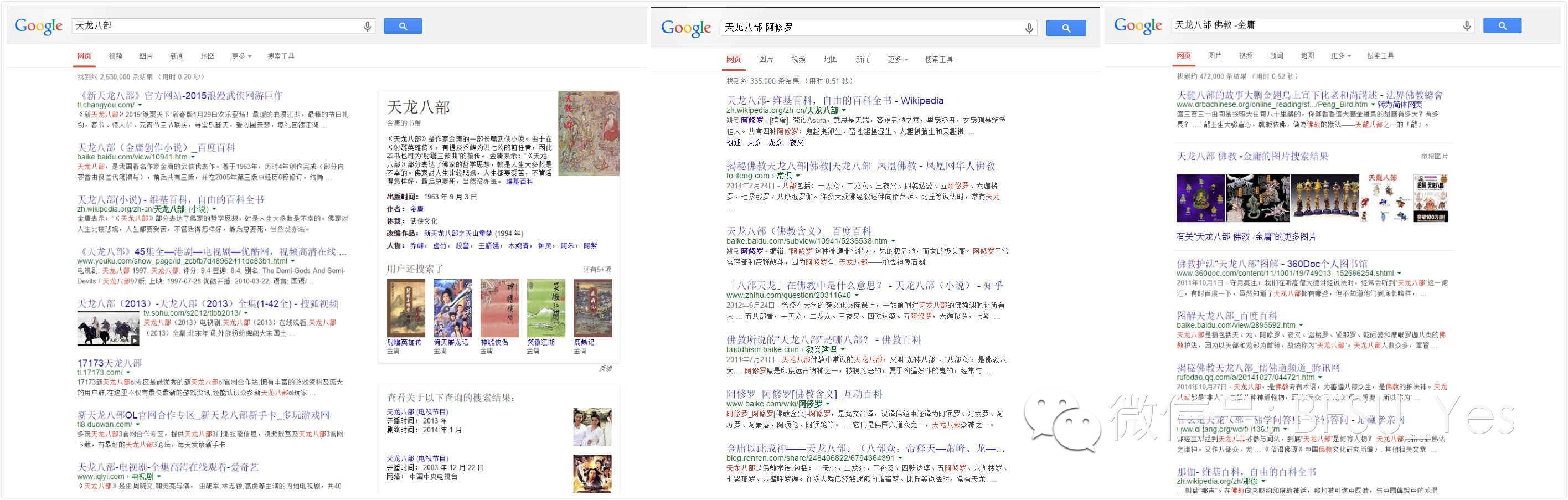
Task: Click the thumbnail for the 2013 天龙八部 电视节目
Action: [x=592, y=427]
